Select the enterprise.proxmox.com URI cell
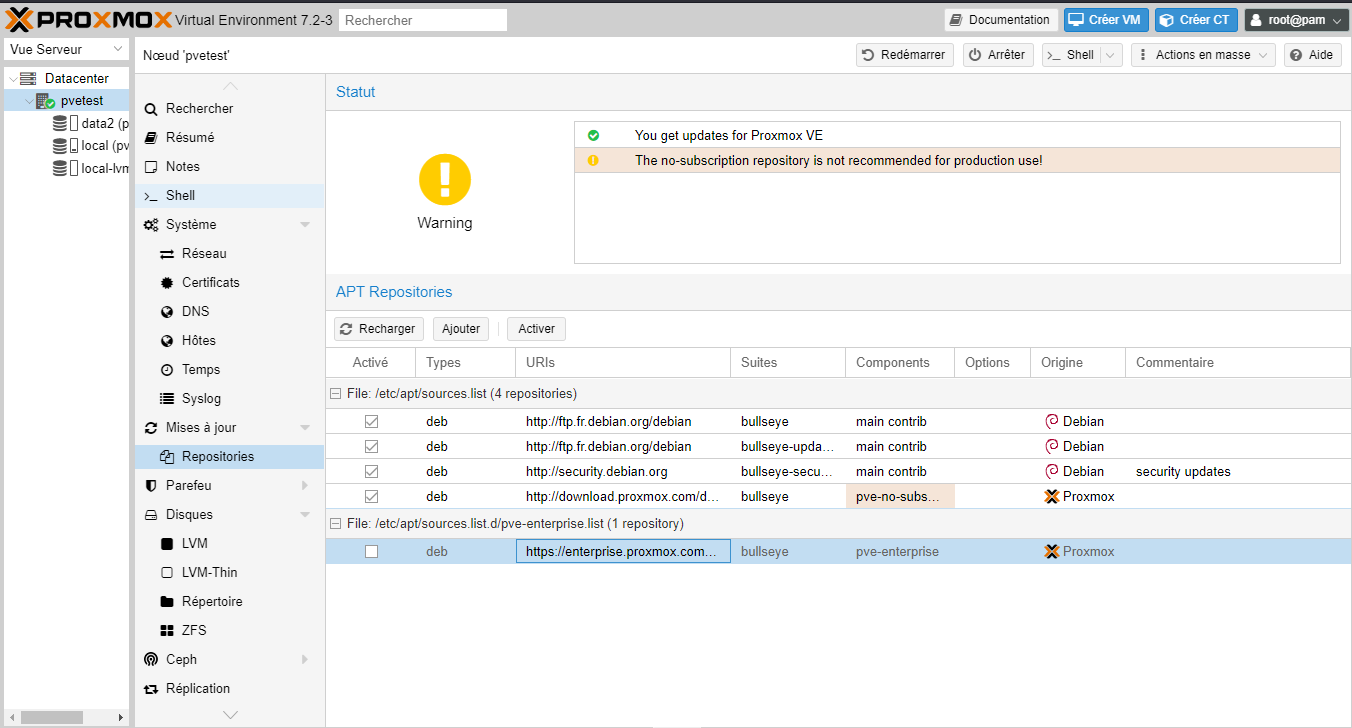Screen dimensions: 1352x728 [623, 551]
